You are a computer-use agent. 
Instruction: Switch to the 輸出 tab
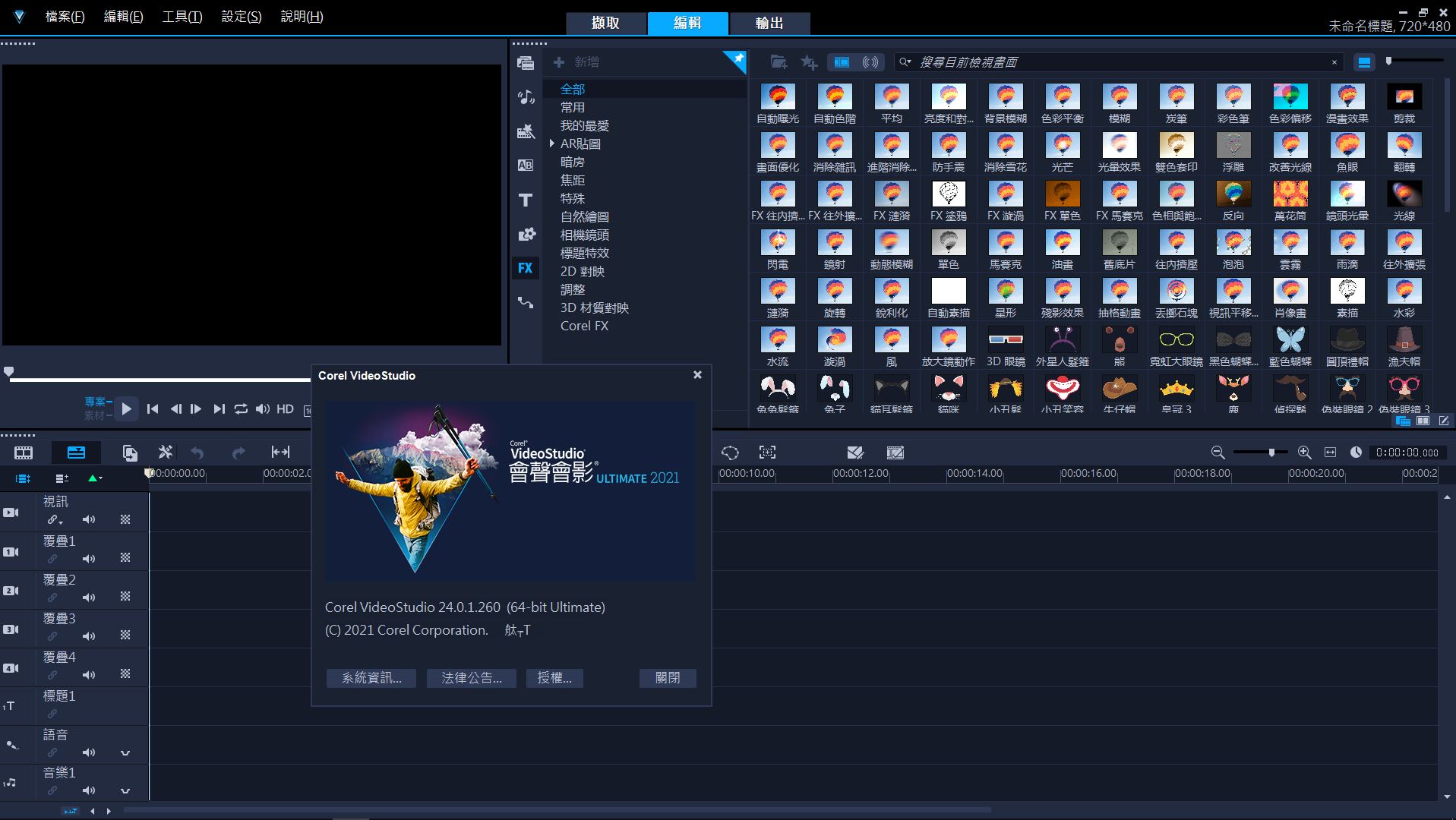click(x=769, y=23)
